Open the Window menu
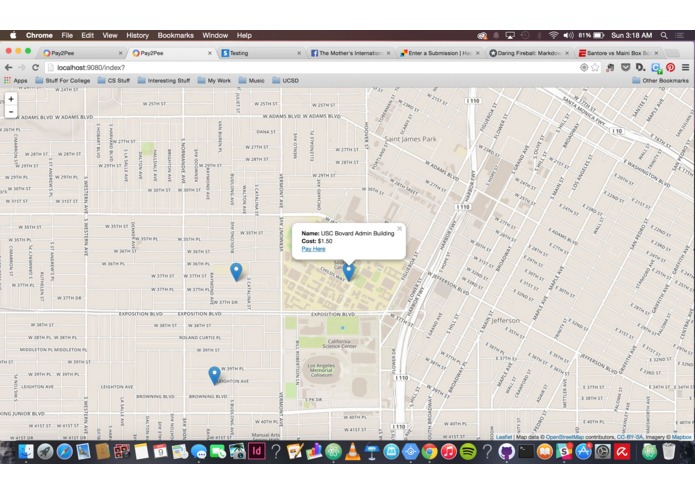 pos(215,35)
